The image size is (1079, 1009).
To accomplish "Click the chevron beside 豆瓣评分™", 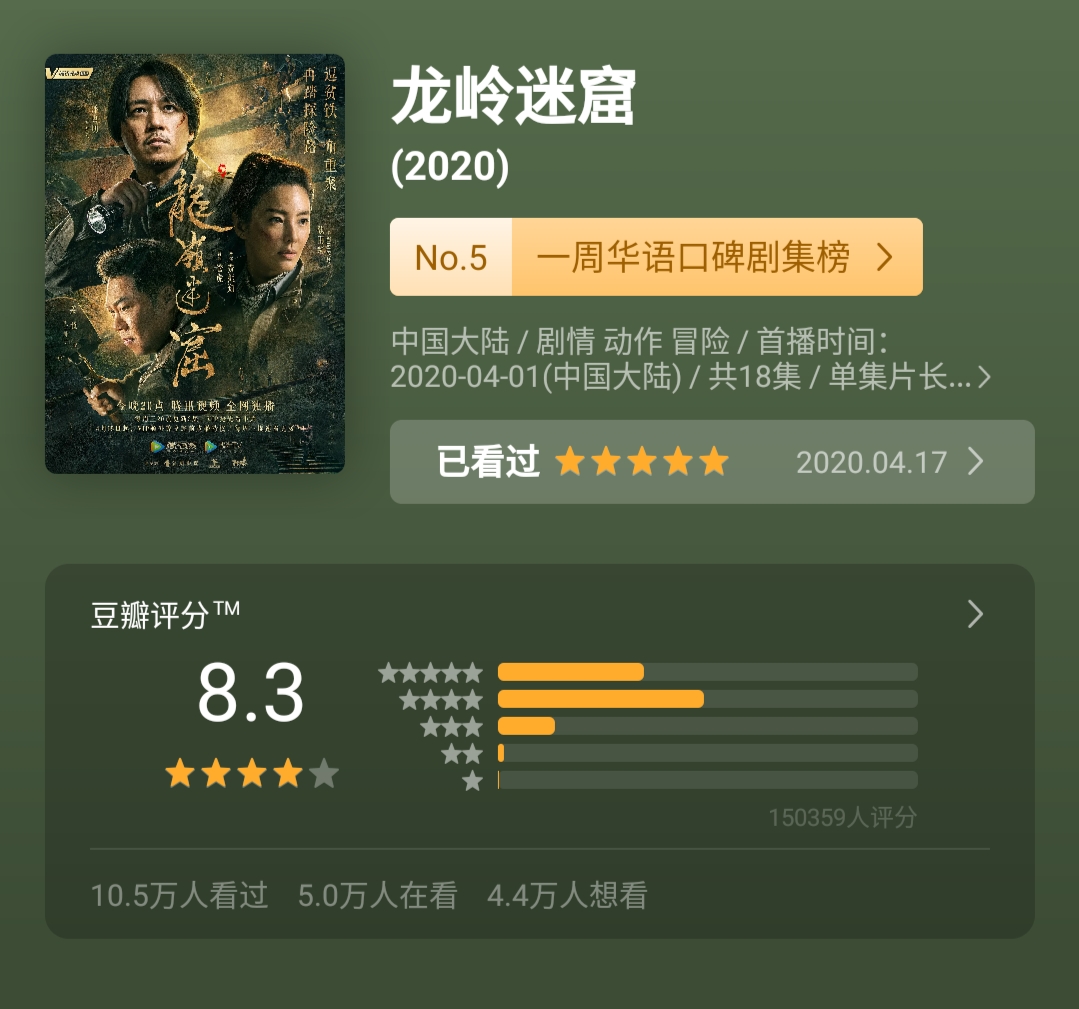I will pos(974,614).
